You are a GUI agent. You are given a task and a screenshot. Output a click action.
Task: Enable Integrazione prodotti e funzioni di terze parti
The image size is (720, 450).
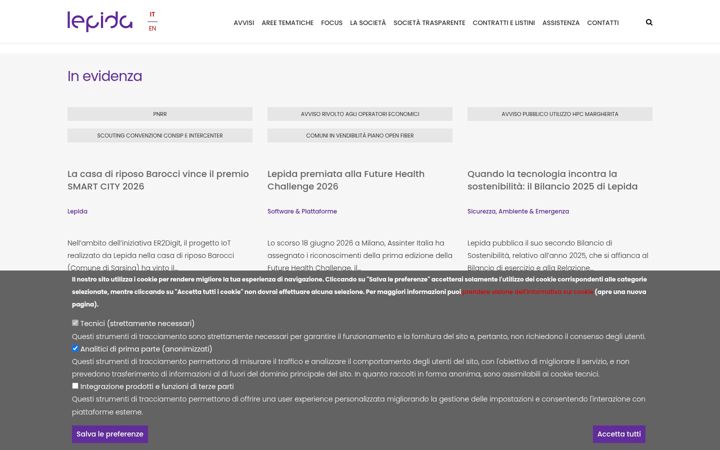coord(75,386)
